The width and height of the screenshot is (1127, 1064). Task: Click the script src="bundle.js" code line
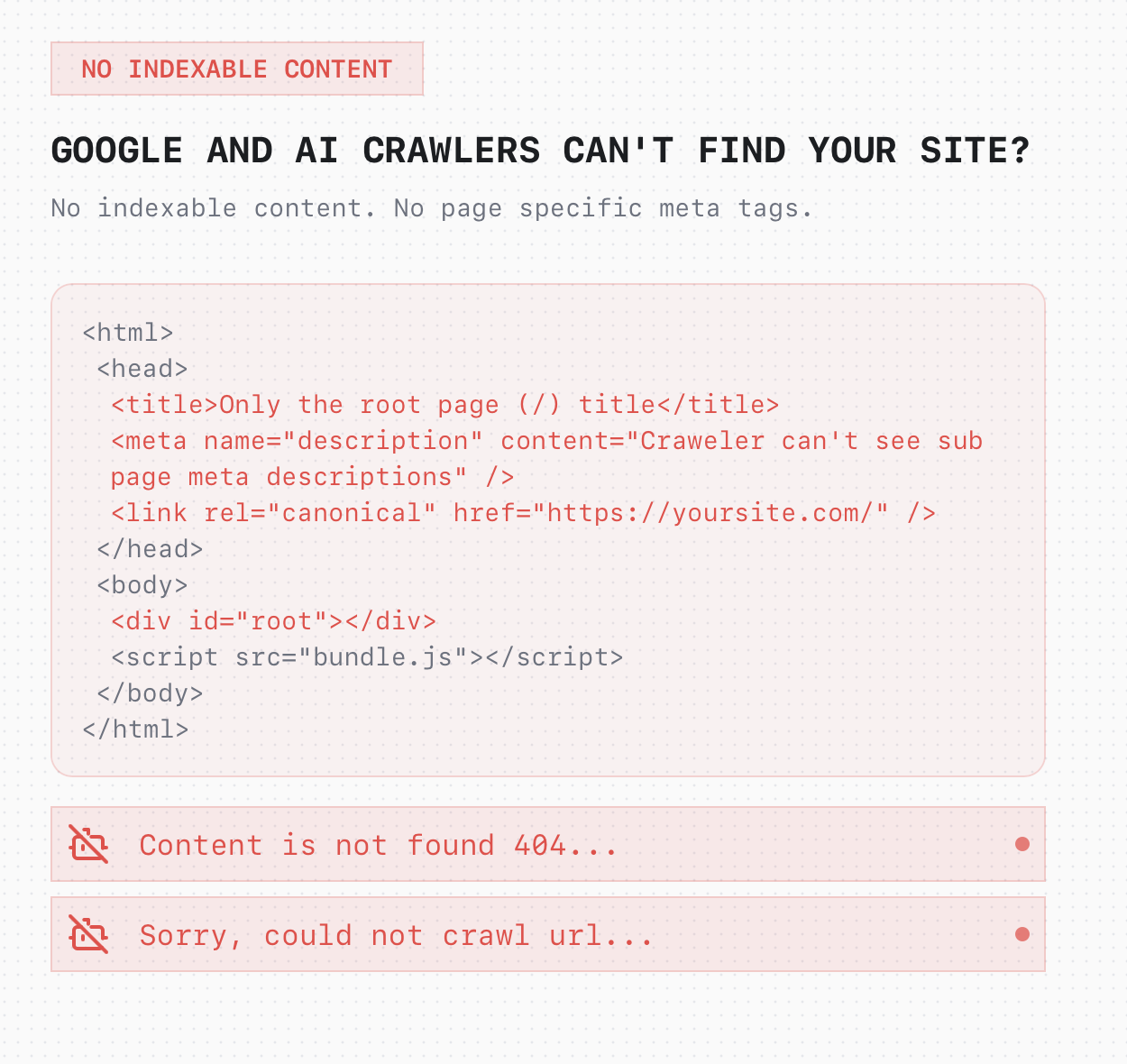(367, 657)
